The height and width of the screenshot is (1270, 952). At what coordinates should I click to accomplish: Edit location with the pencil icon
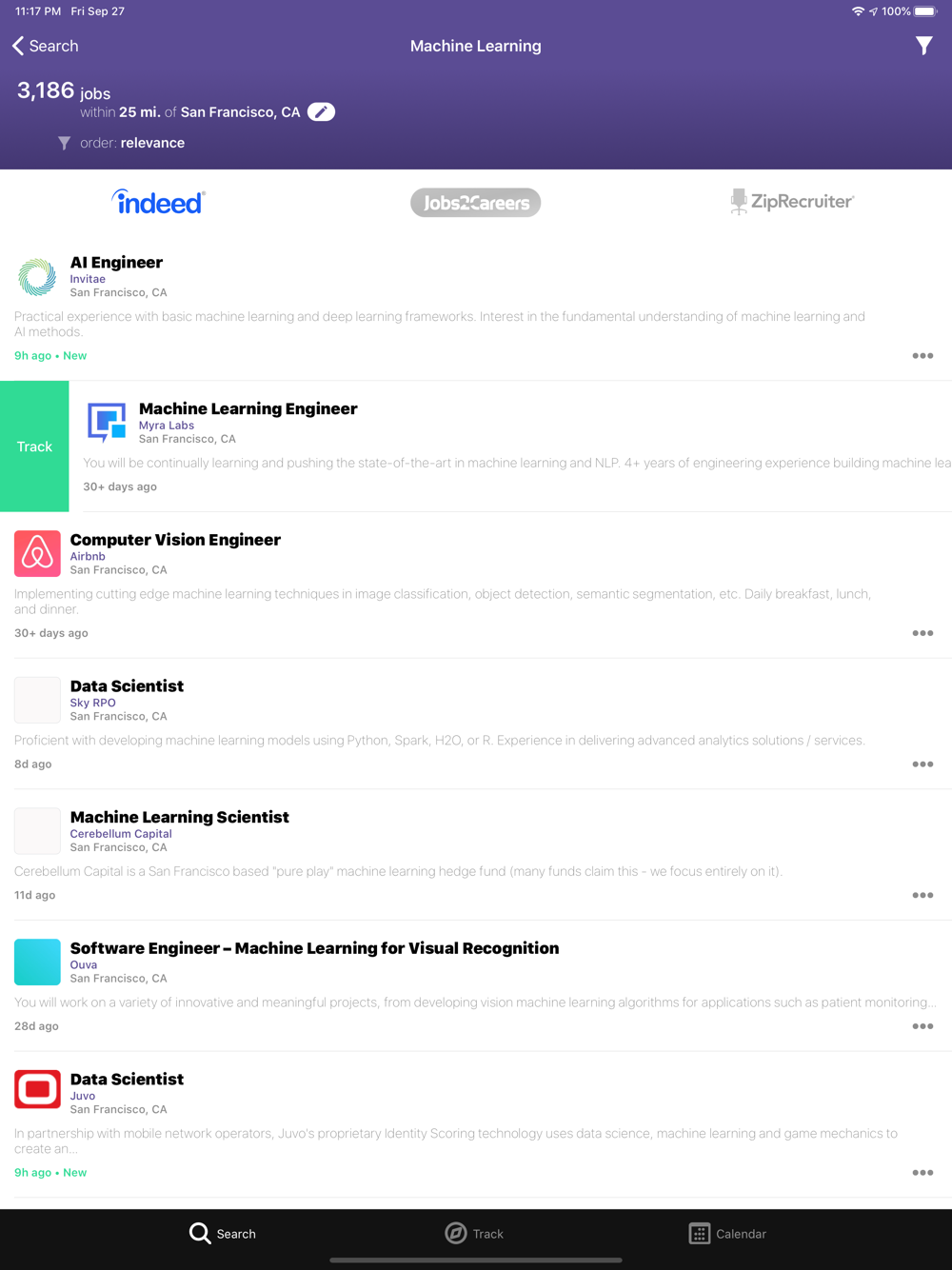(322, 112)
